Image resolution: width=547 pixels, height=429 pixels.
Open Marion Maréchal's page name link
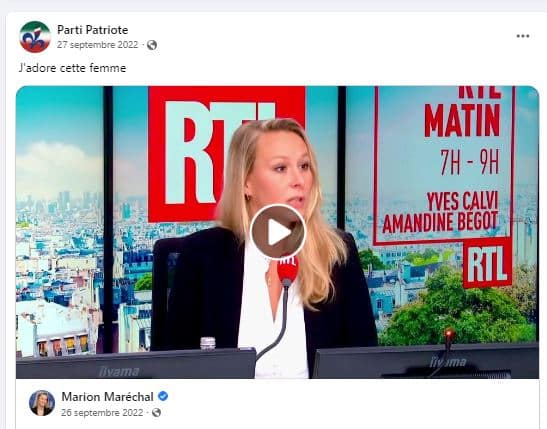[x=107, y=397]
